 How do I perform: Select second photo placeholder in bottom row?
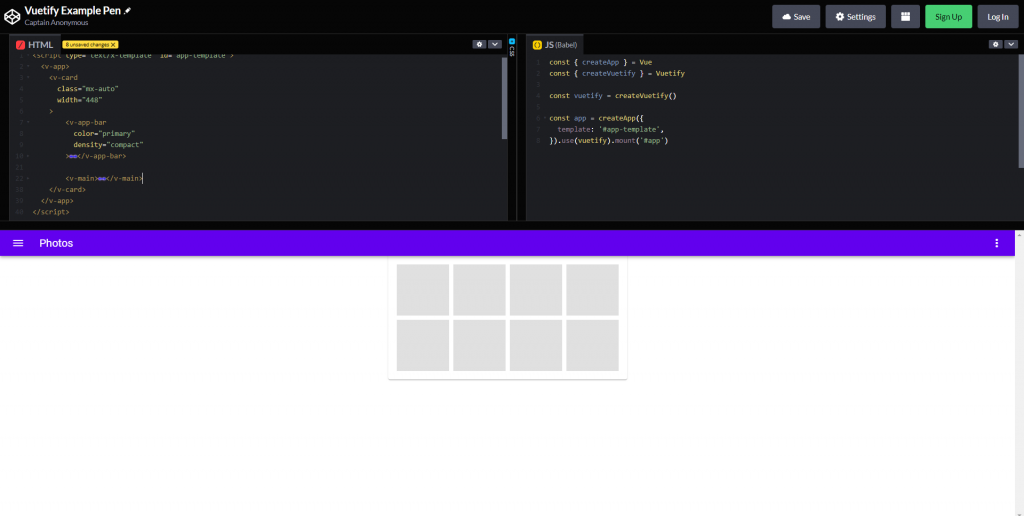click(479, 346)
